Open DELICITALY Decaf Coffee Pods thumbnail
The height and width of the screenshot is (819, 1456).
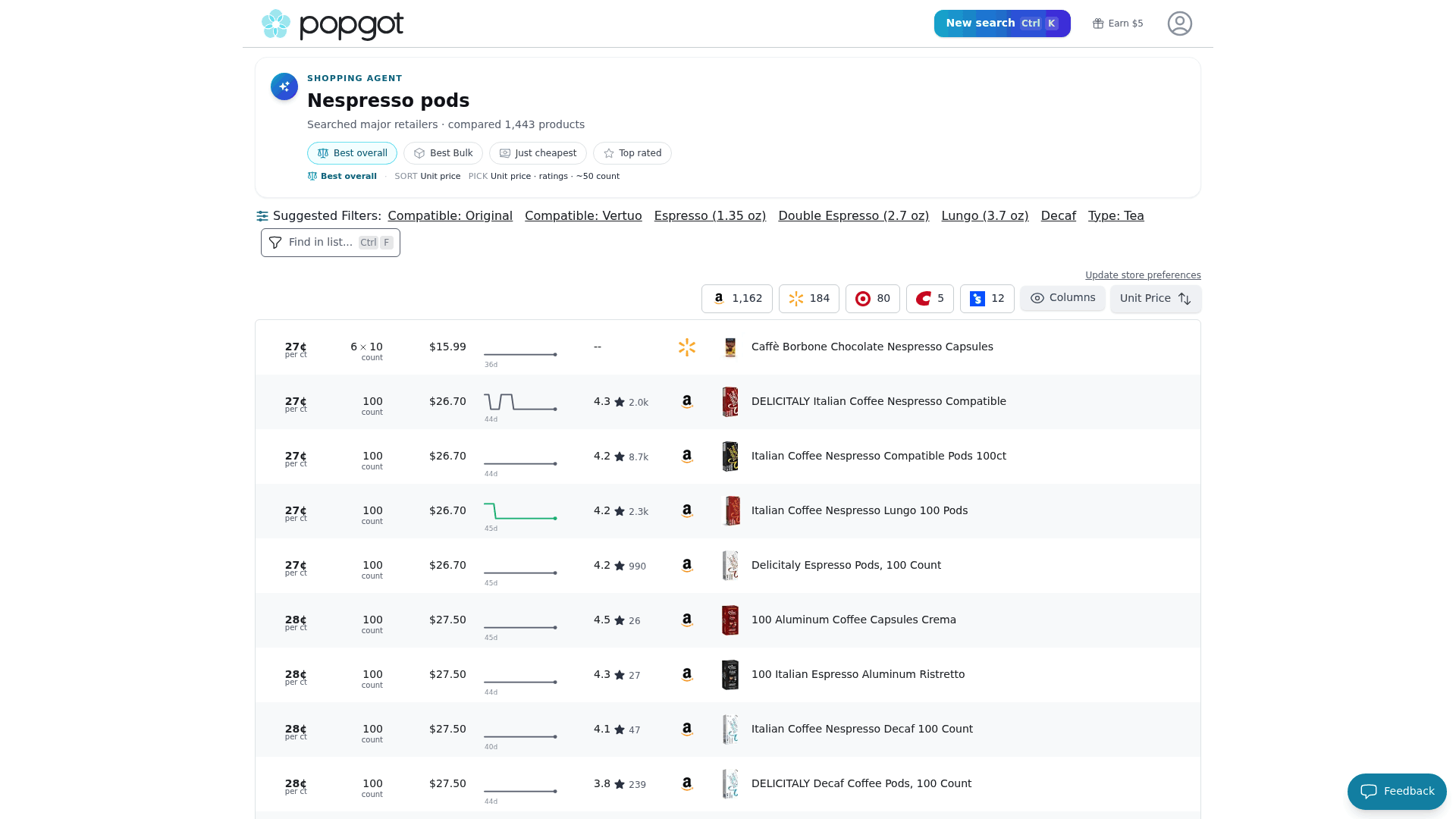point(730,784)
